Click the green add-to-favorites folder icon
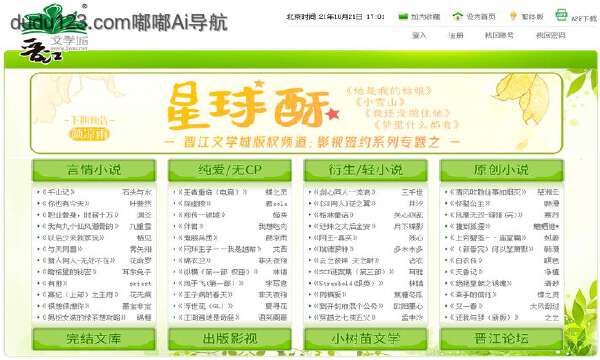 point(403,16)
